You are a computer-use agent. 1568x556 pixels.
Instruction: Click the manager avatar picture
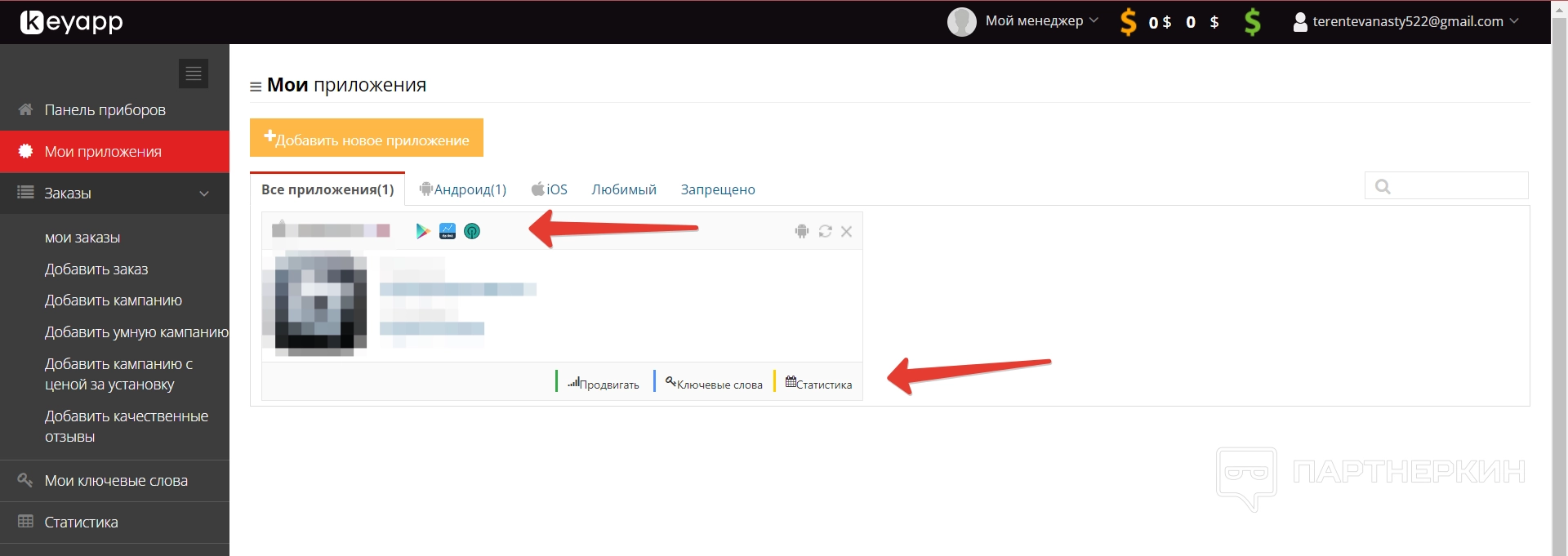(x=961, y=22)
